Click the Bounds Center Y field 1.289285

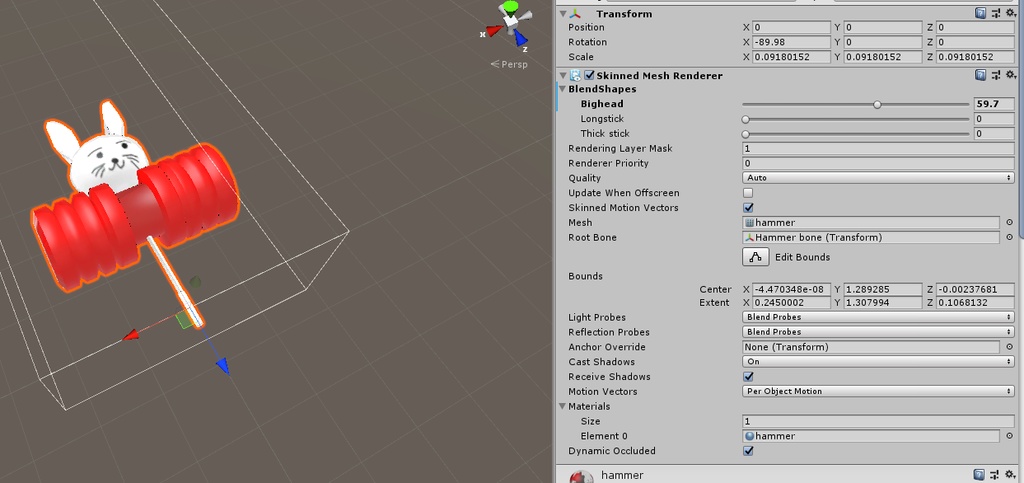(x=882, y=289)
